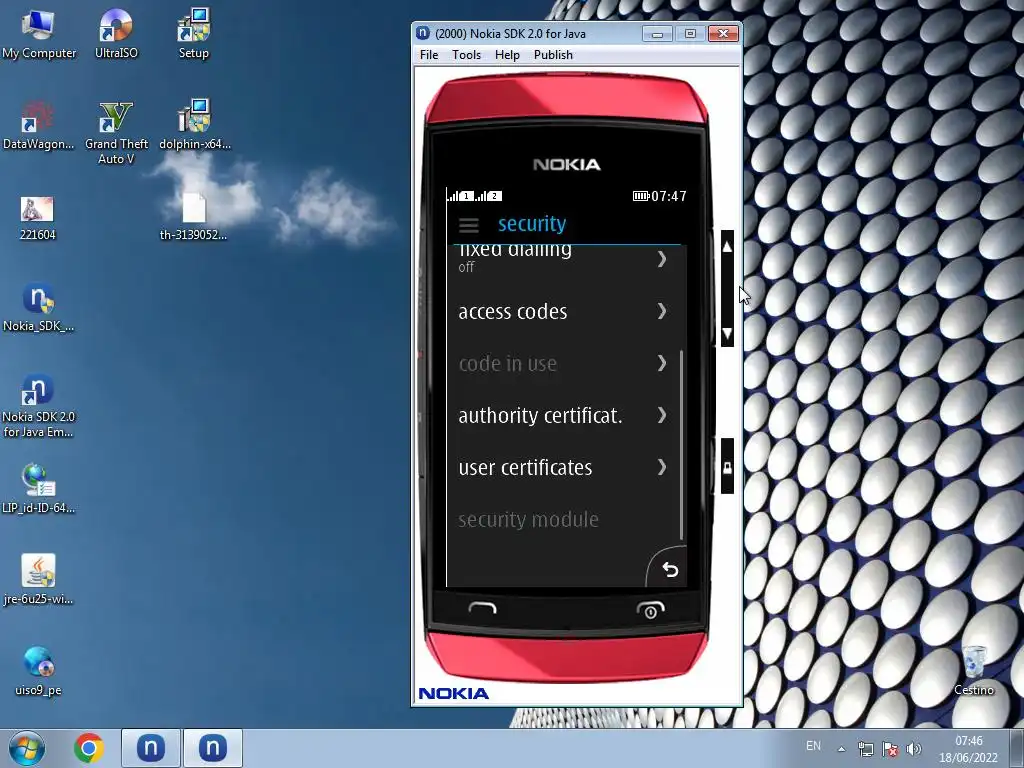Screen dimensions: 1024x768
Task: Select Cestino recycle bin icon
Action: [x=974, y=671]
